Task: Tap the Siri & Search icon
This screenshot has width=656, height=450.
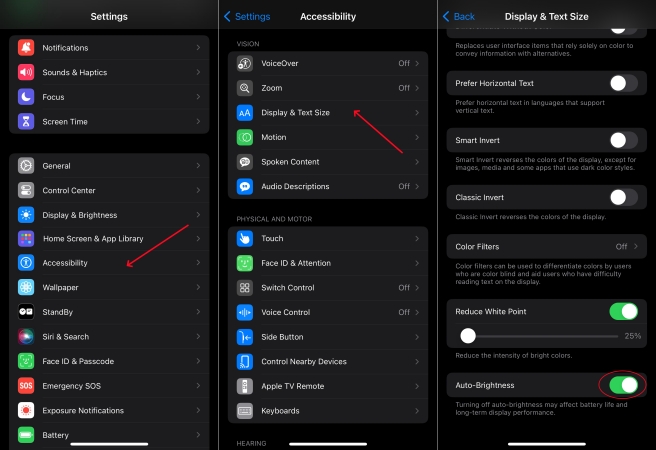Action: tap(26, 337)
